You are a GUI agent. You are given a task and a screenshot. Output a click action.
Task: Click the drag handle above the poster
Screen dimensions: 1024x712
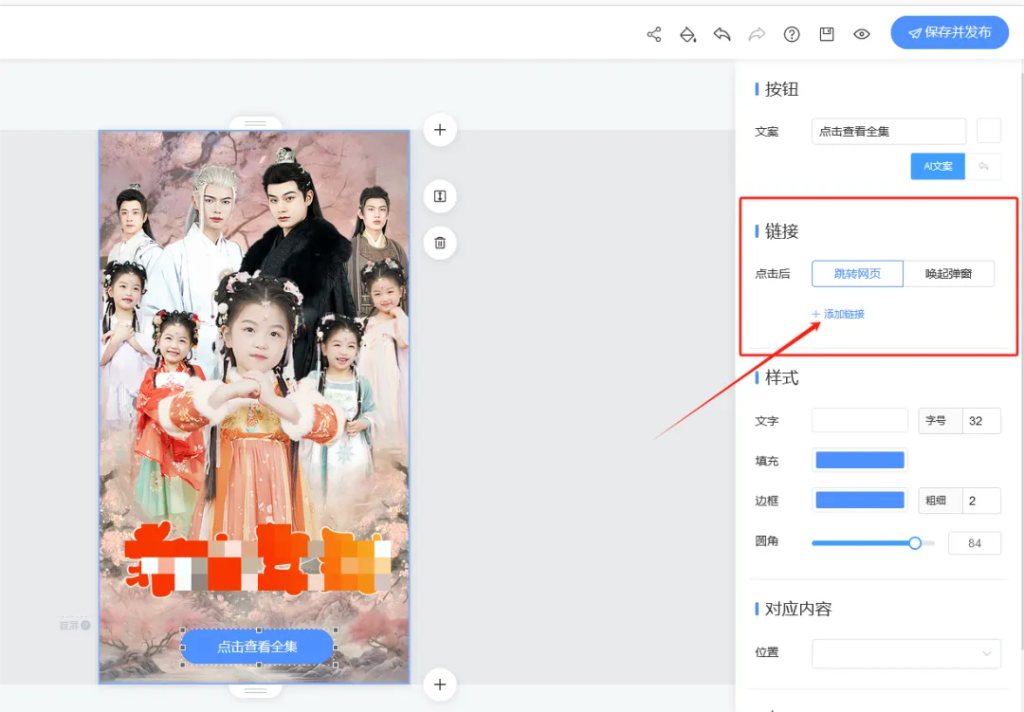[x=255, y=123]
